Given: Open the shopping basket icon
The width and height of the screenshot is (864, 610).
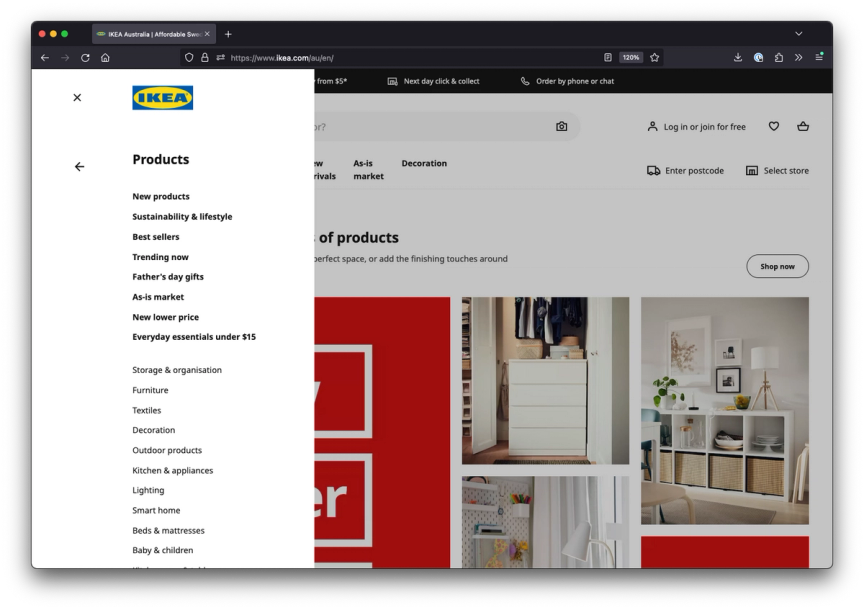Looking at the screenshot, I should (x=803, y=126).
